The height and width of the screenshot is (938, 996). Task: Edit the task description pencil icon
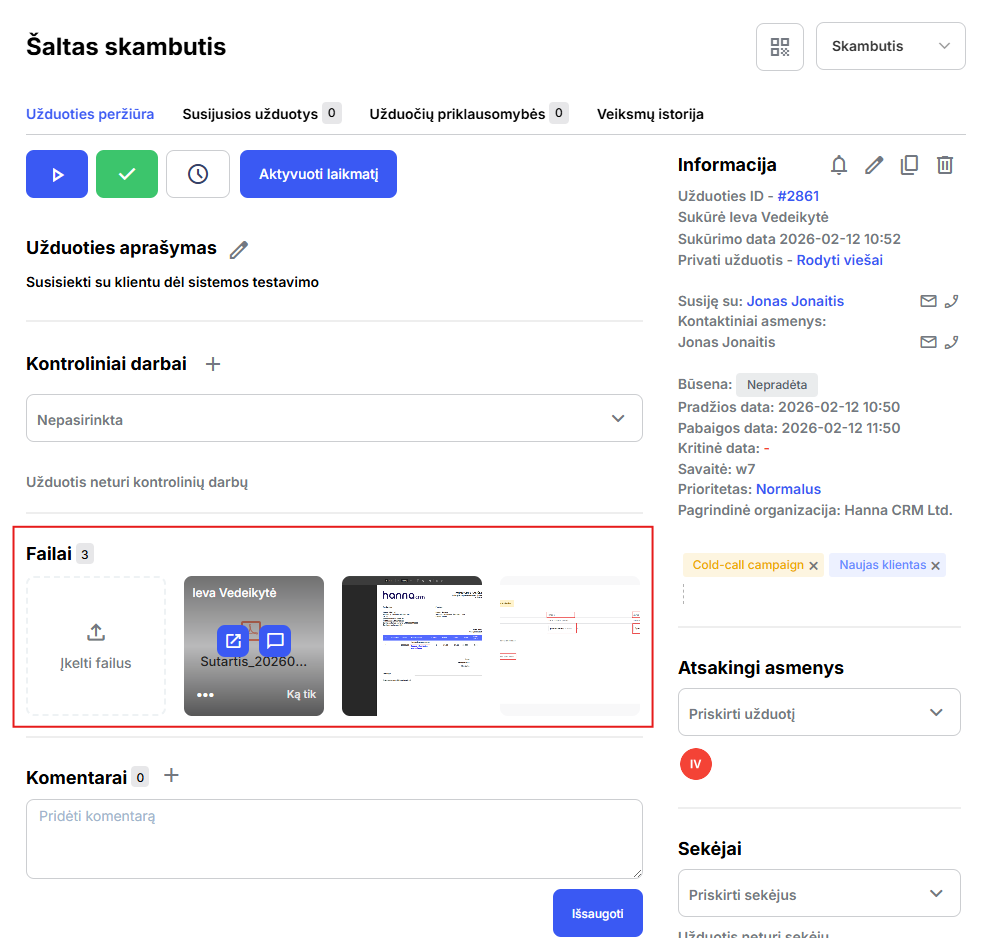(239, 250)
